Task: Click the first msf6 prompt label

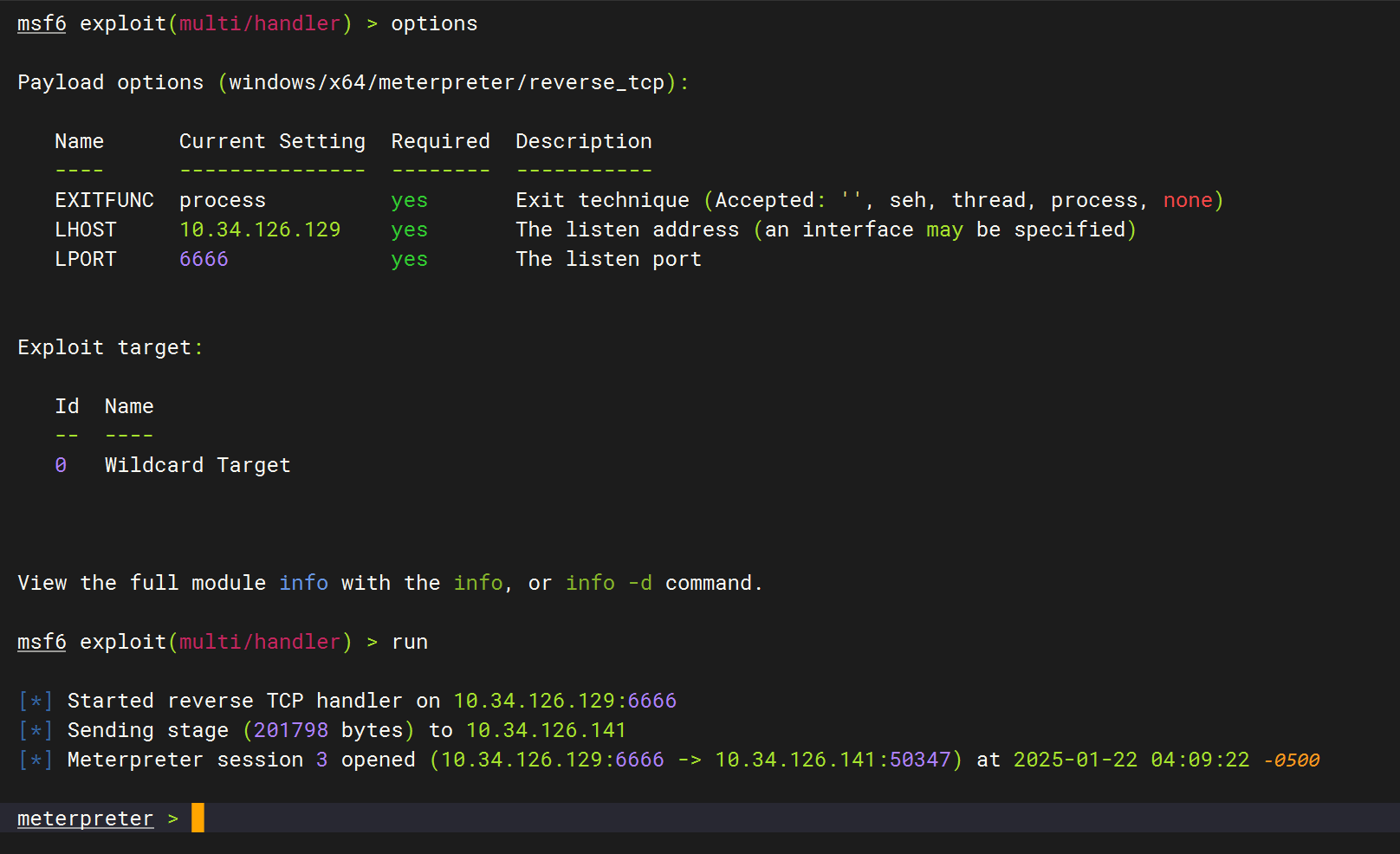Action: coord(42,23)
